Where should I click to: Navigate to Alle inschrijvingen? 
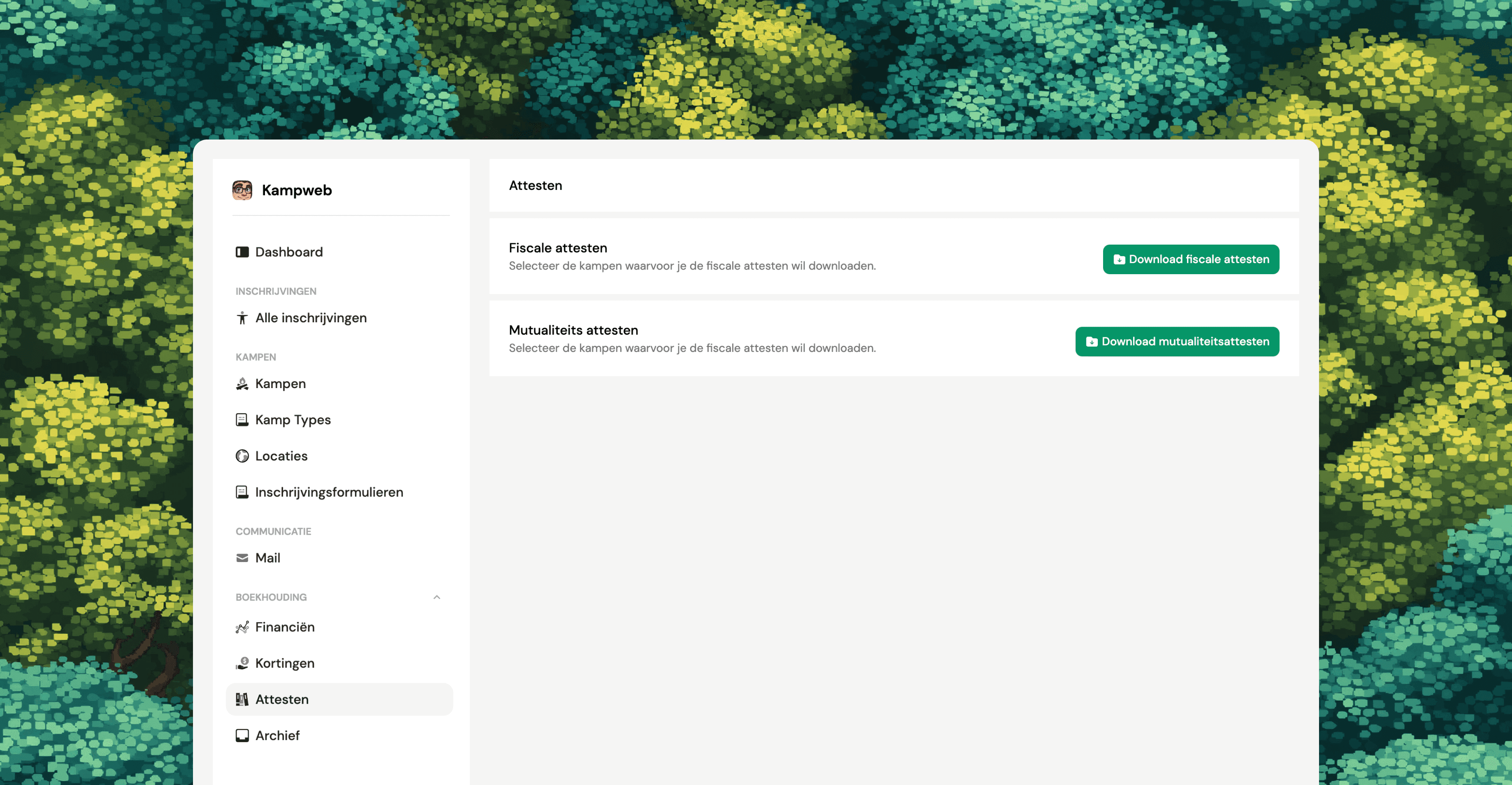[310, 317]
